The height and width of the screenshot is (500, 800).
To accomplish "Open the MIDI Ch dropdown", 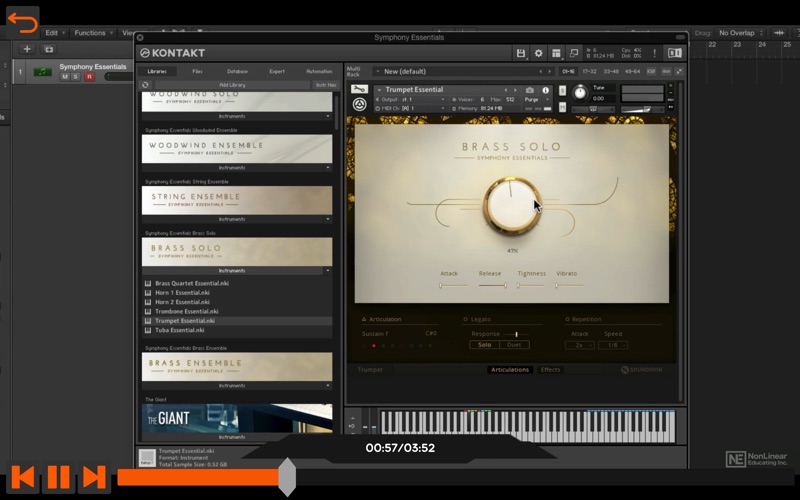I will tap(410, 109).
